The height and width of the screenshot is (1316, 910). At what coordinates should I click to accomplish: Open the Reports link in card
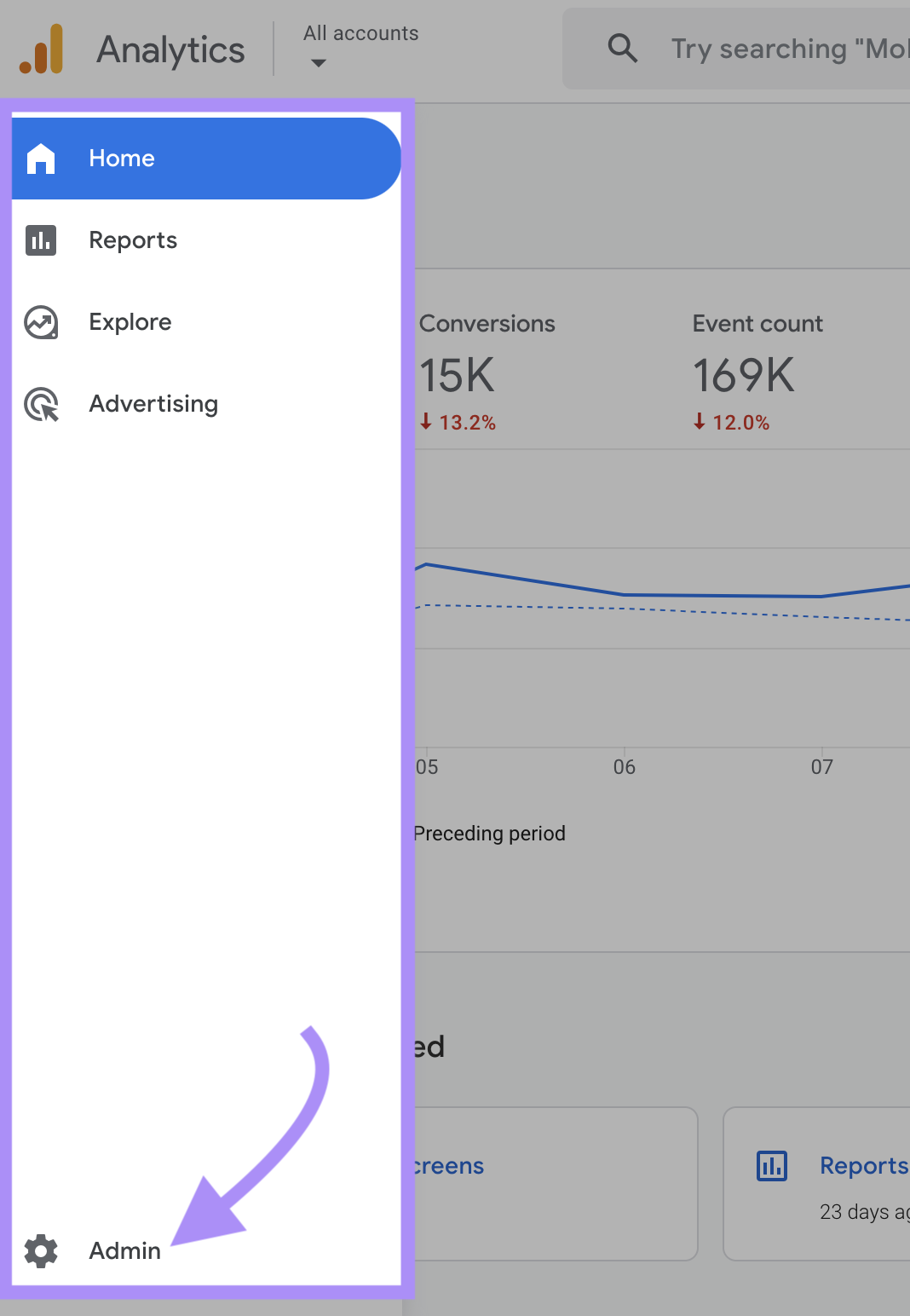[862, 1166]
